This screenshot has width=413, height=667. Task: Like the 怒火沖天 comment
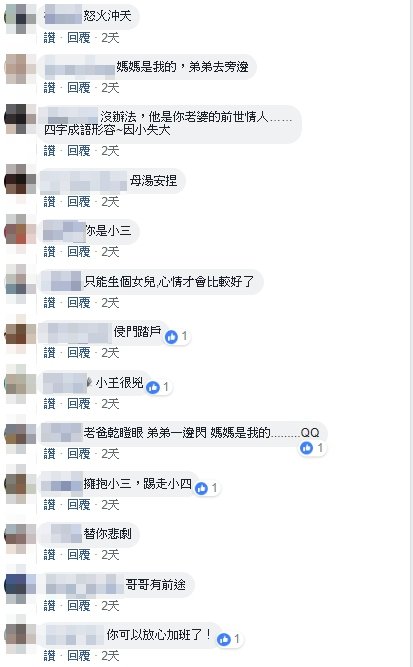pyautogui.click(x=49, y=38)
